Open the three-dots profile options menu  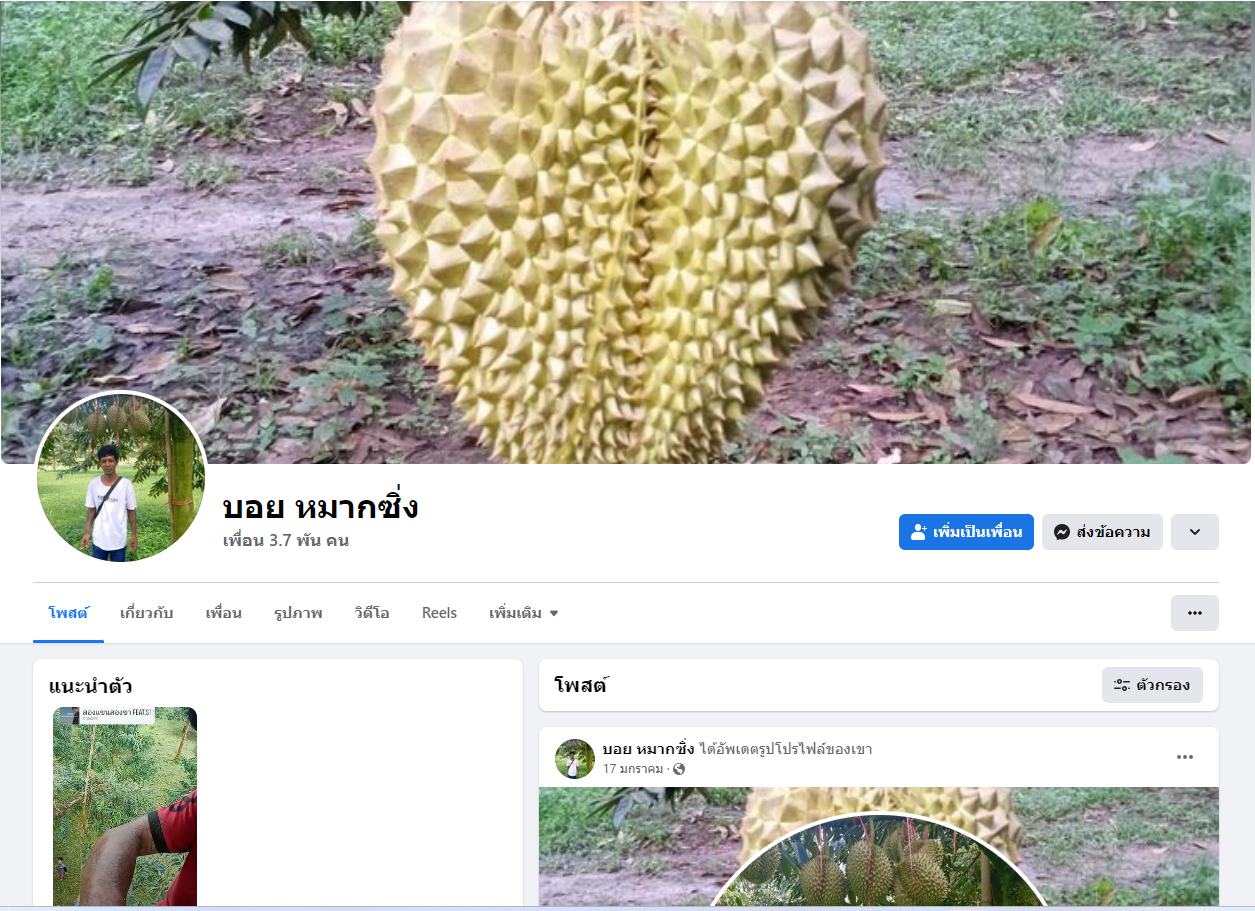1194,613
